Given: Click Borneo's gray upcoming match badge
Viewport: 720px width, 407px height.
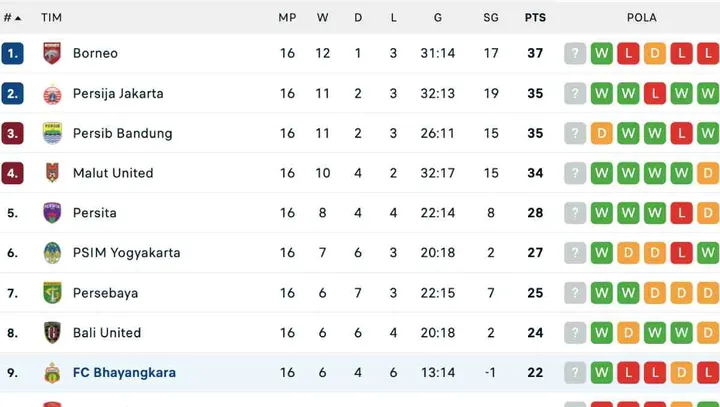Looking at the screenshot, I should 575,53.
